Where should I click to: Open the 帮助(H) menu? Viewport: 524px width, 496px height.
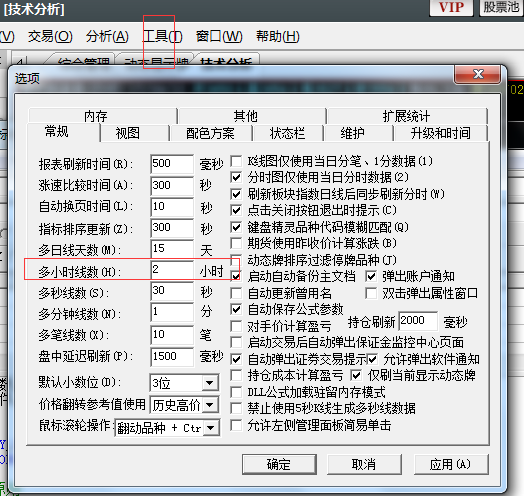click(277, 36)
